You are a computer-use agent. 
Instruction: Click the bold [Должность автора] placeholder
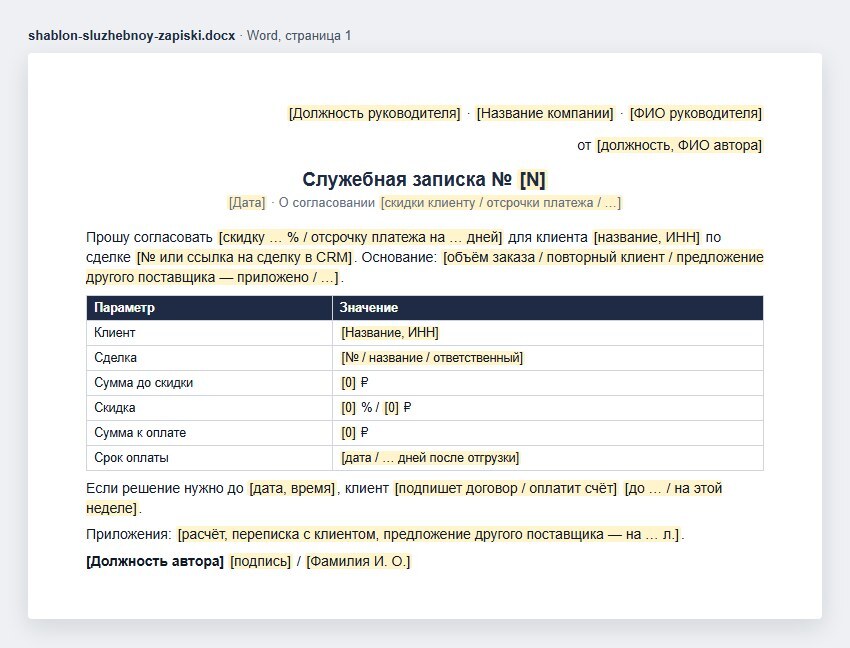(x=155, y=561)
